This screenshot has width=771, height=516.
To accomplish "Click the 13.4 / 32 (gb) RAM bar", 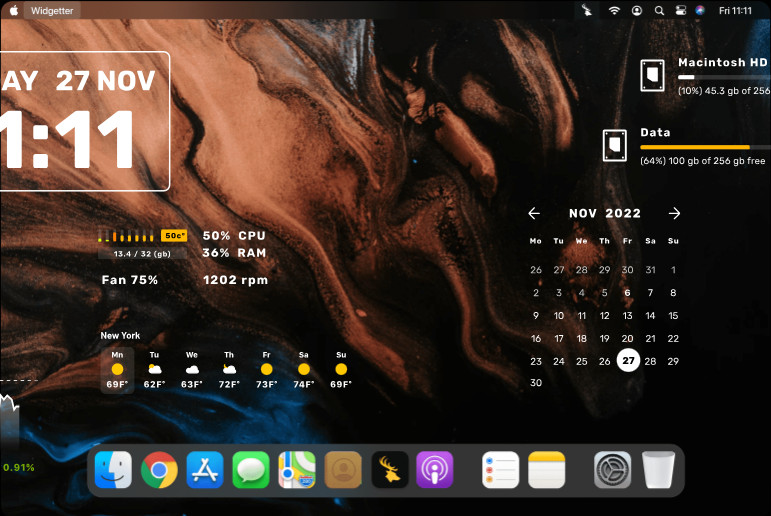I will [142, 254].
